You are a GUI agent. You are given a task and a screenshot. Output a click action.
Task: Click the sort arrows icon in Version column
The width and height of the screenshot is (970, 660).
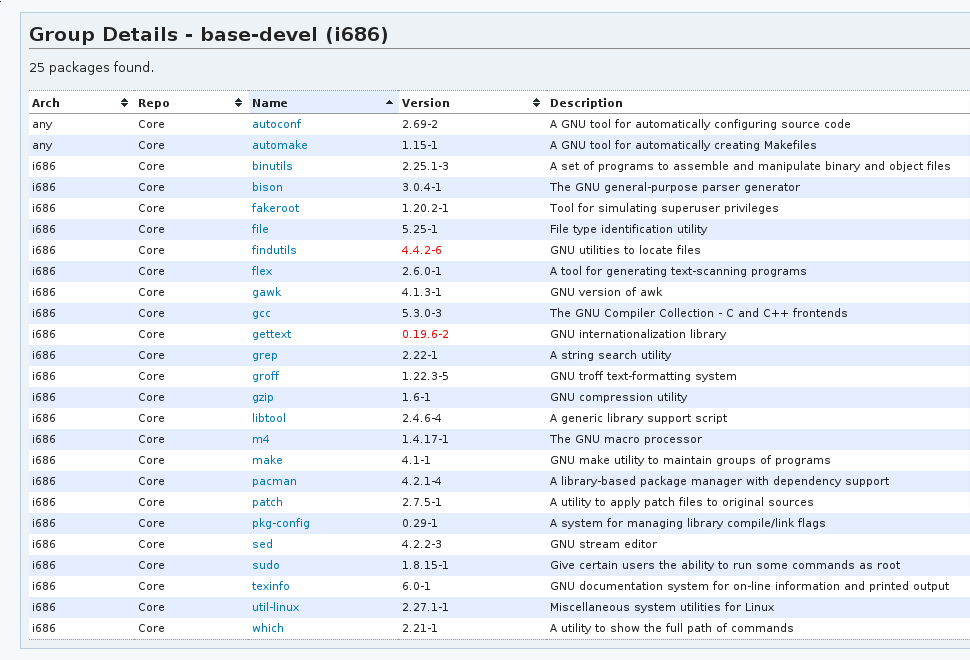pyautogui.click(x=537, y=103)
